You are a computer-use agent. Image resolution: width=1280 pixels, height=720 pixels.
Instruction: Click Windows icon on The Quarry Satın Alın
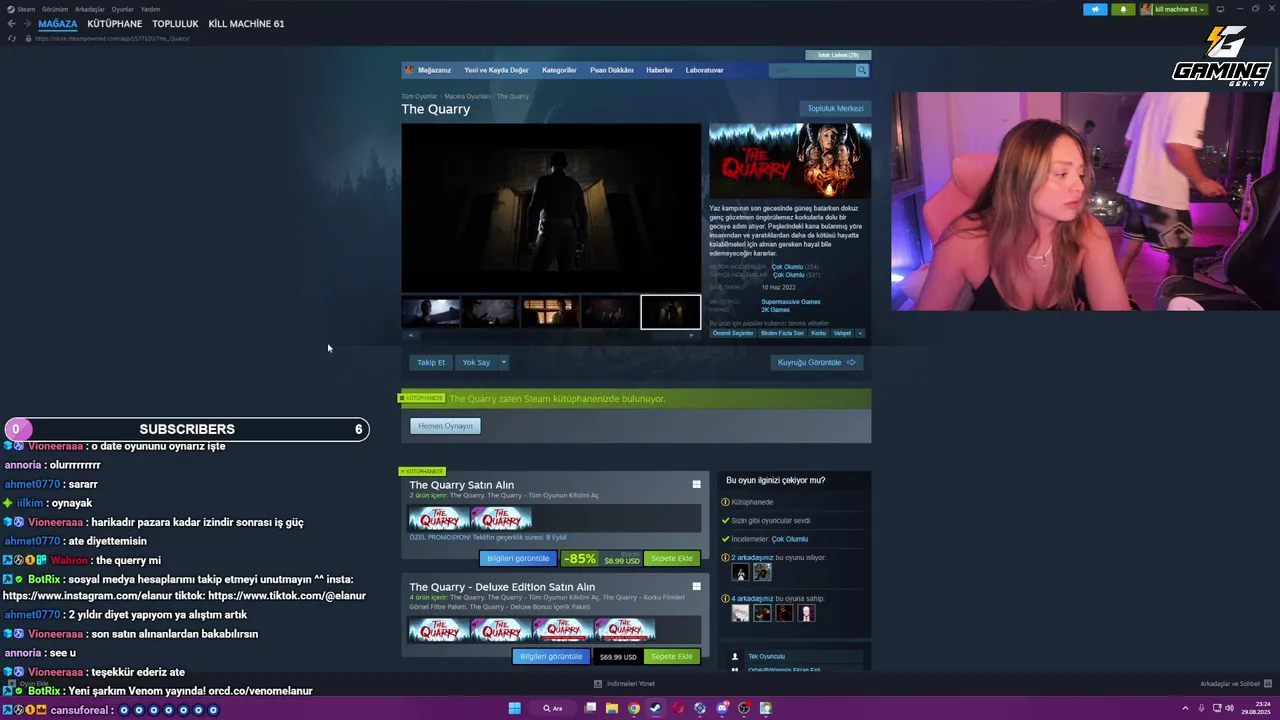697,485
